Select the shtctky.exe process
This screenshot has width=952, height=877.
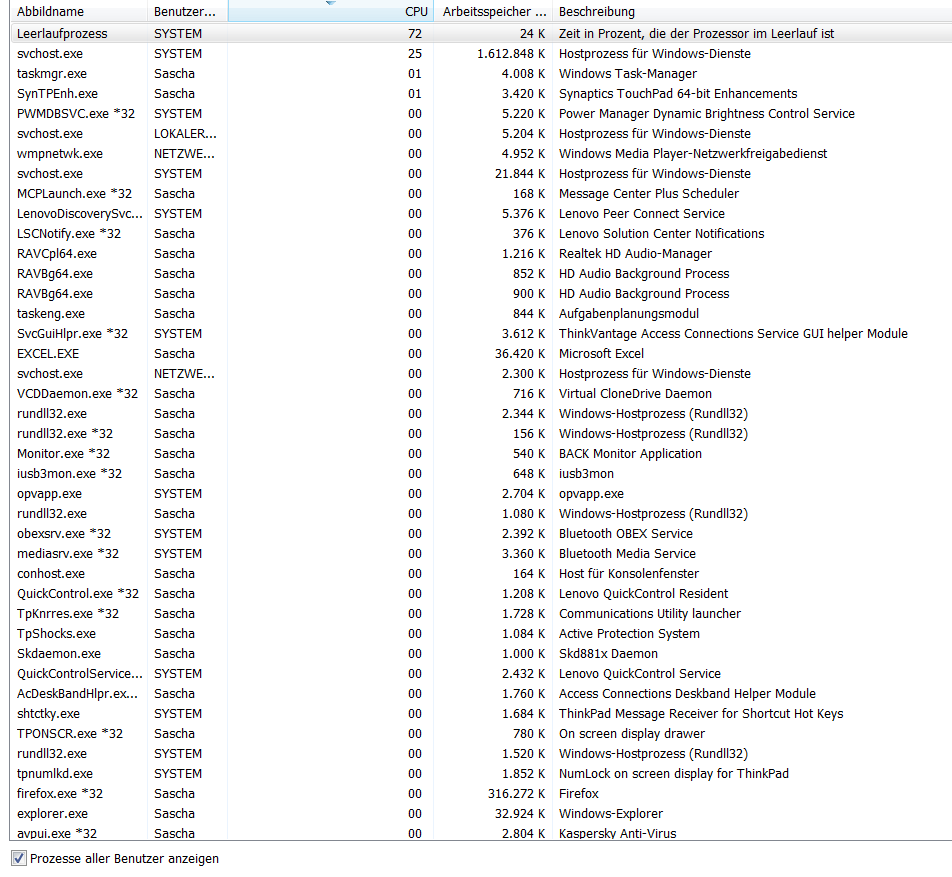481,714
